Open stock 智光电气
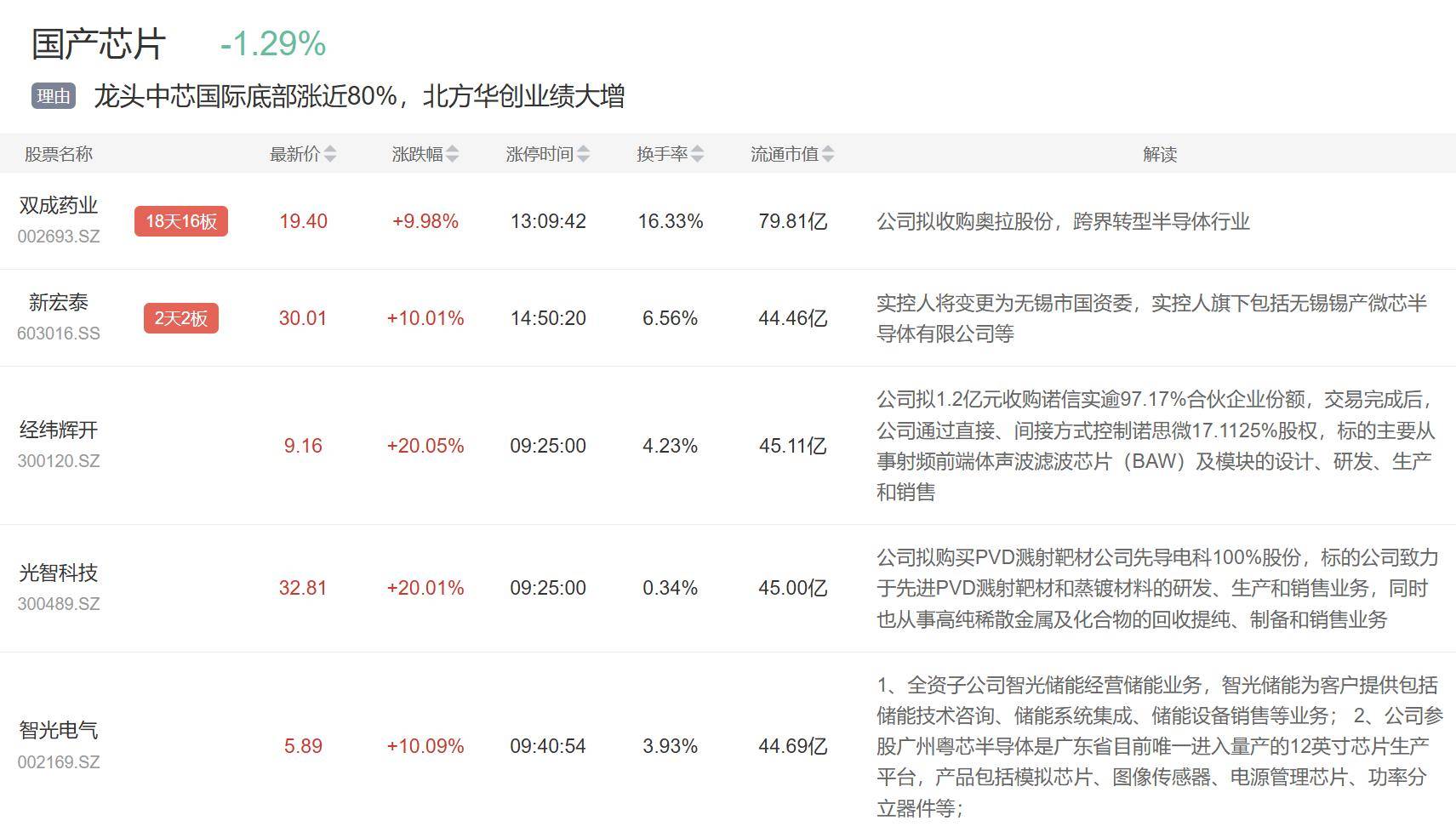1456x838 pixels. [59, 730]
